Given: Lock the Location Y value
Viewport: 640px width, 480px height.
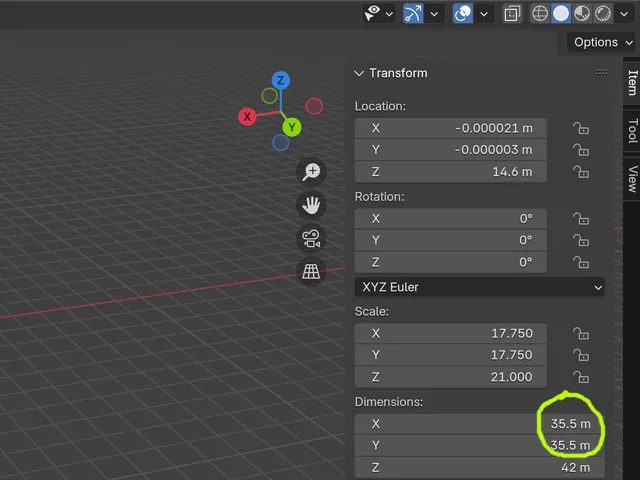Looking at the screenshot, I should coord(581,150).
